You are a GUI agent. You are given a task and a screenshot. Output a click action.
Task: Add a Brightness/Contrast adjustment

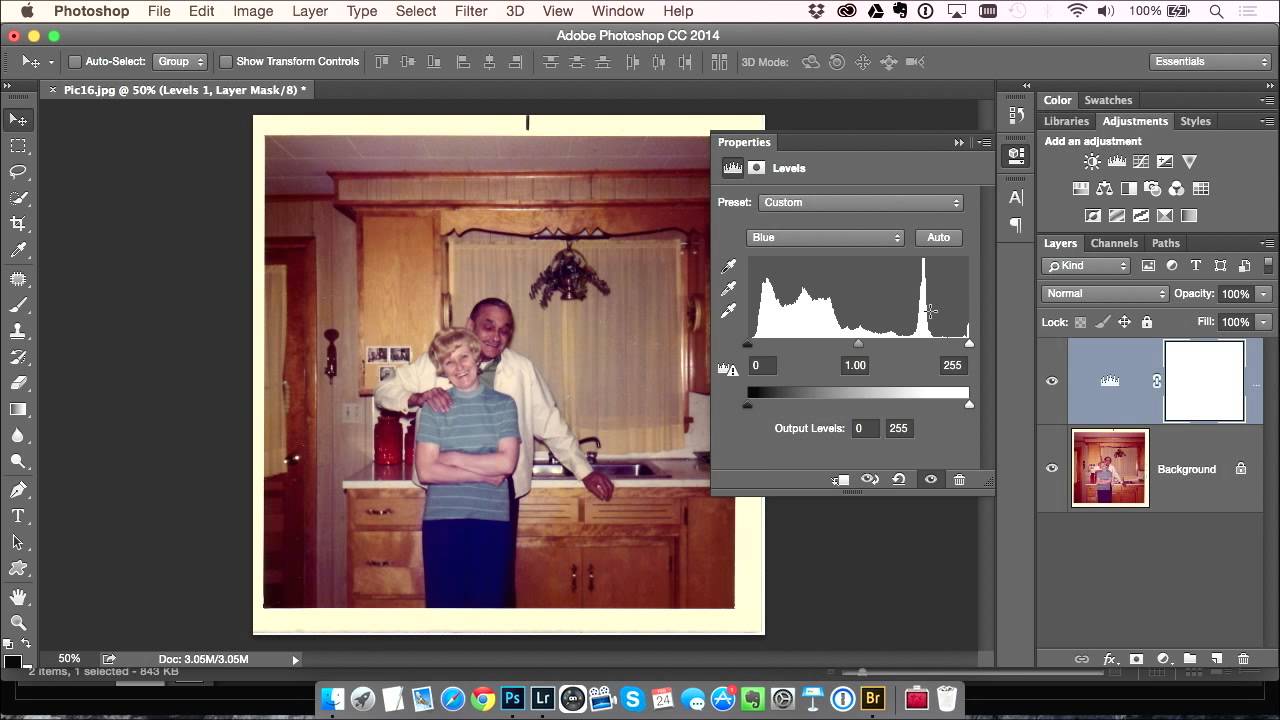(1092, 162)
